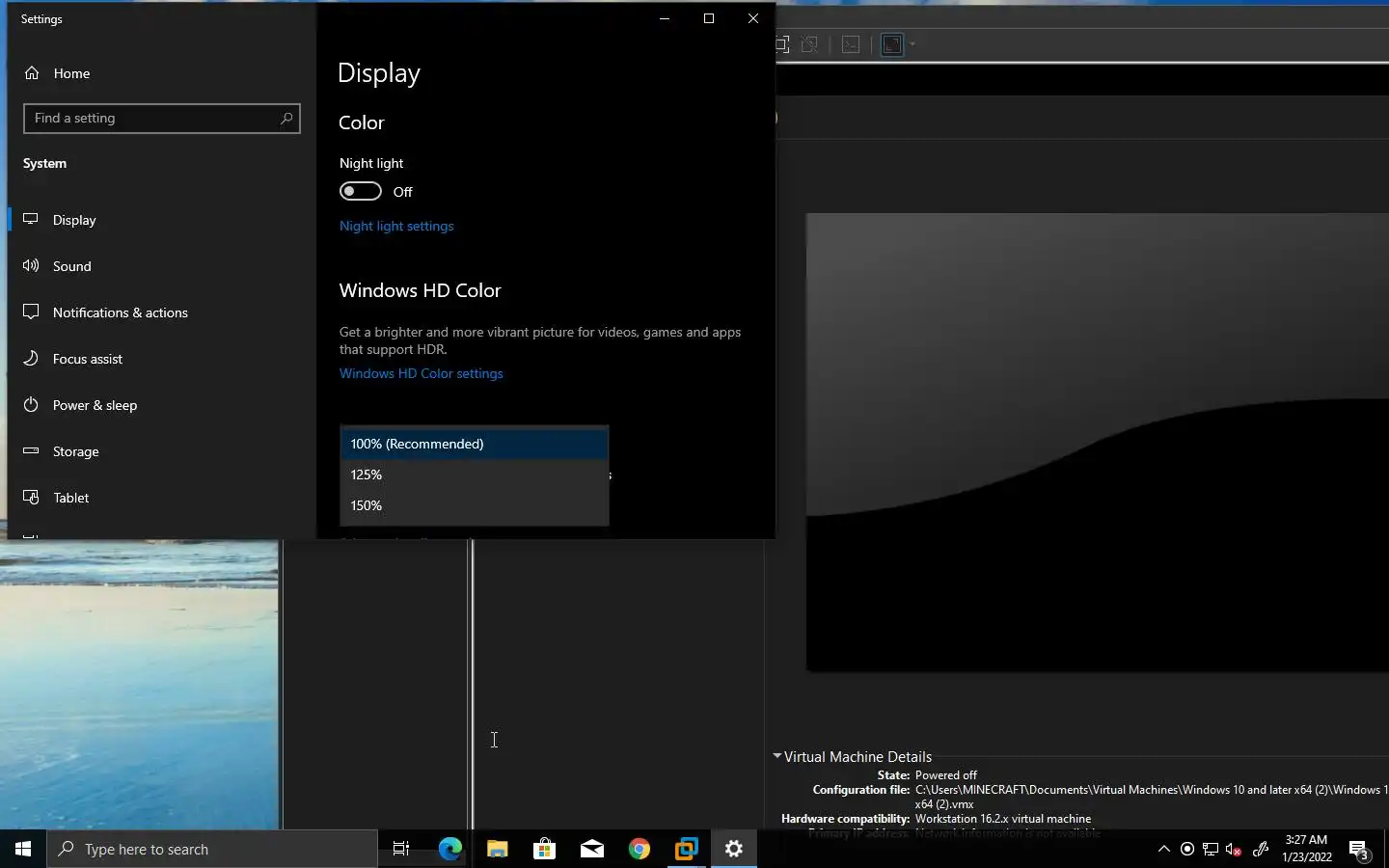
Task: Open Microsoft Store from taskbar
Action: coord(545,849)
